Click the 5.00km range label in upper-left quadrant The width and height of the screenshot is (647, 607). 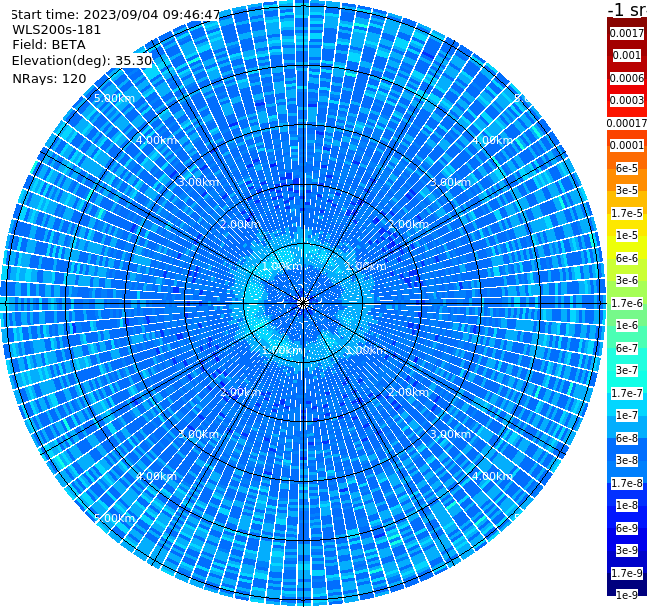(x=114, y=98)
